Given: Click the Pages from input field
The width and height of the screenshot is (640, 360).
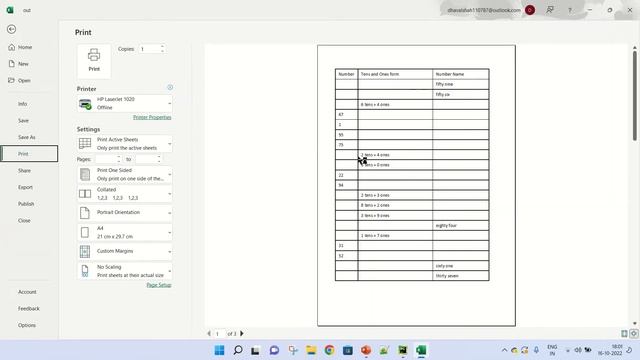Looking at the screenshot, I should click(x=106, y=159).
